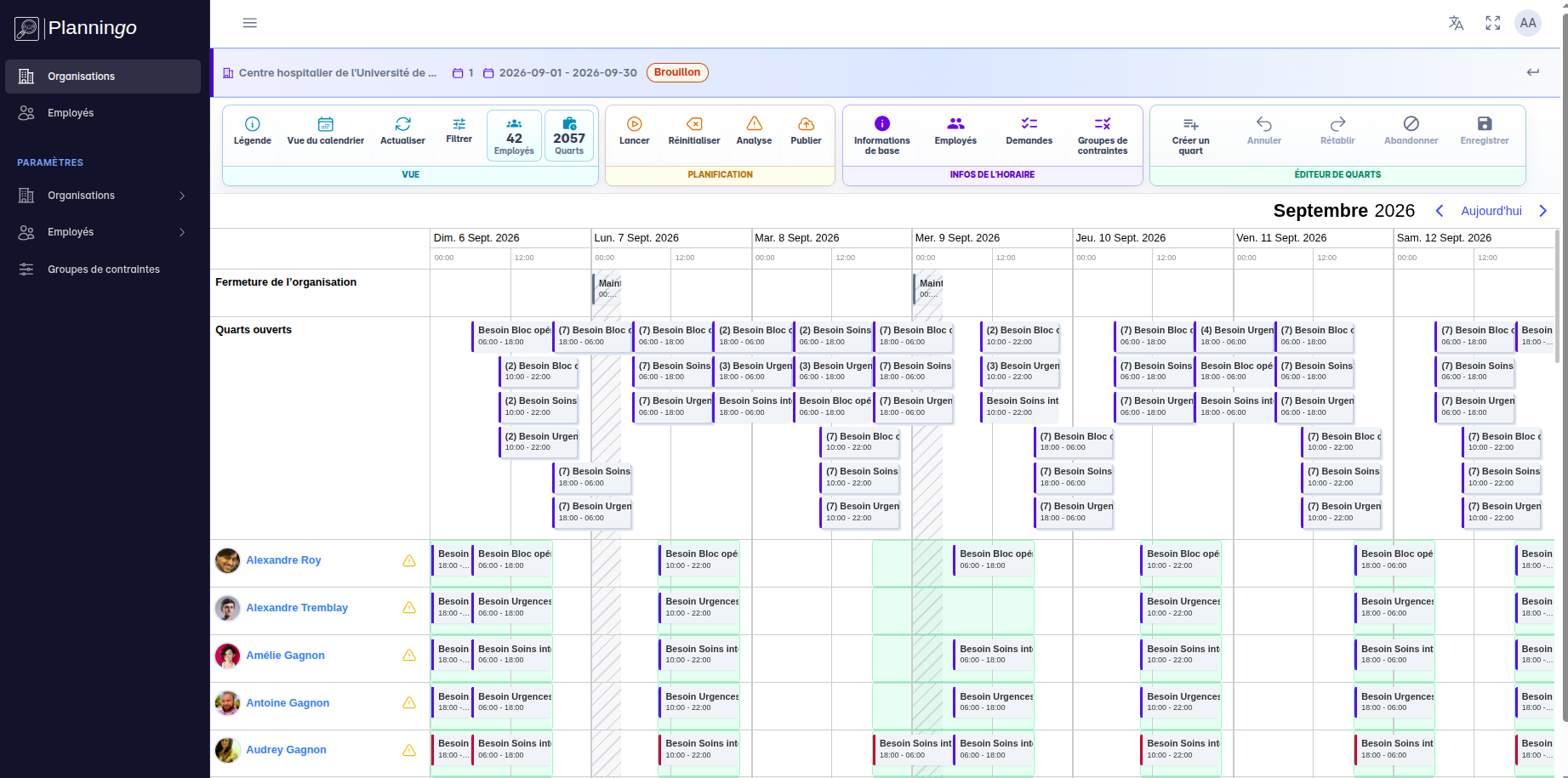The image size is (1568, 778).
Task: Click warning icon for Alexandre Roy
Action: coord(409,560)
